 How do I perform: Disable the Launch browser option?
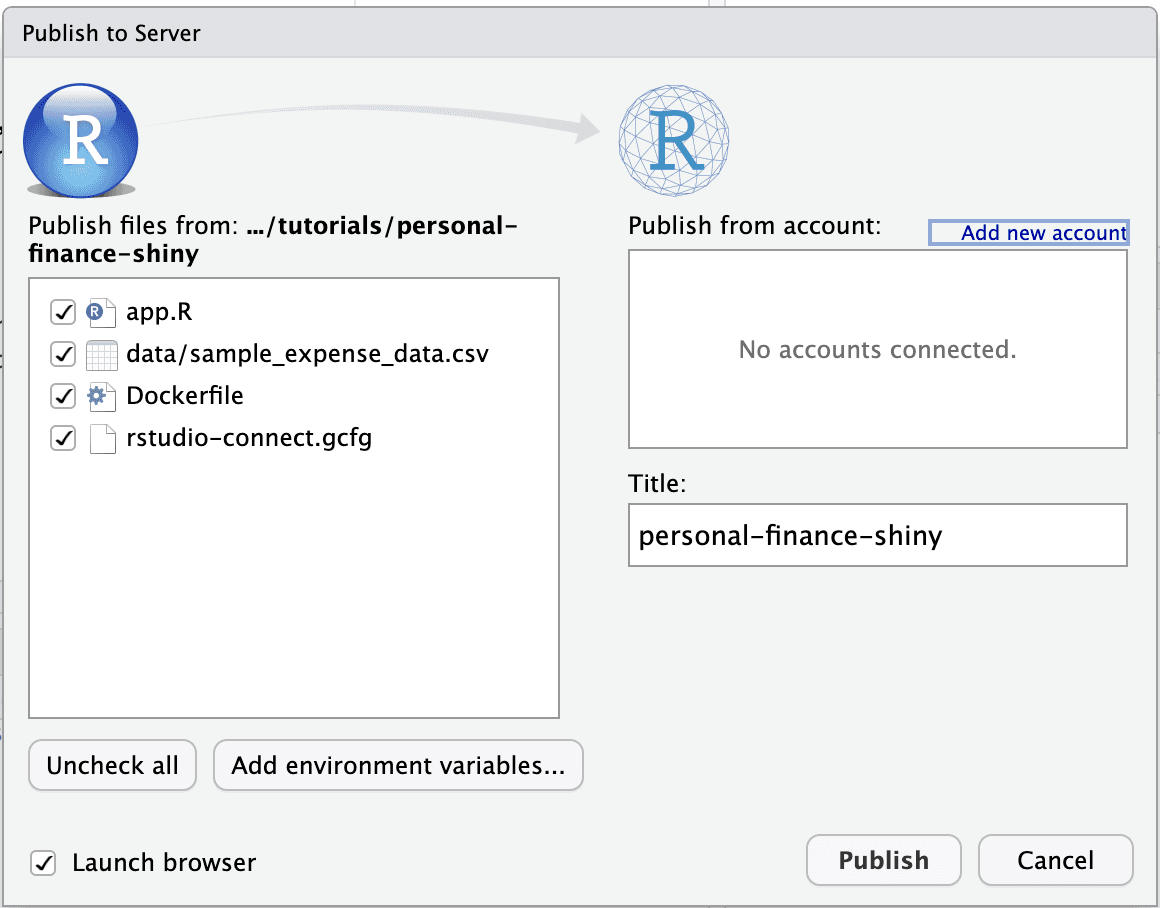pos(43,862)
